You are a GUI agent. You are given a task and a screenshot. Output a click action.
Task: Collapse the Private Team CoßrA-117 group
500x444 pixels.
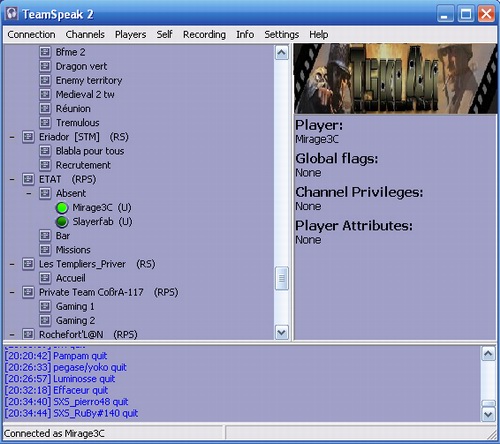point(12,292)
